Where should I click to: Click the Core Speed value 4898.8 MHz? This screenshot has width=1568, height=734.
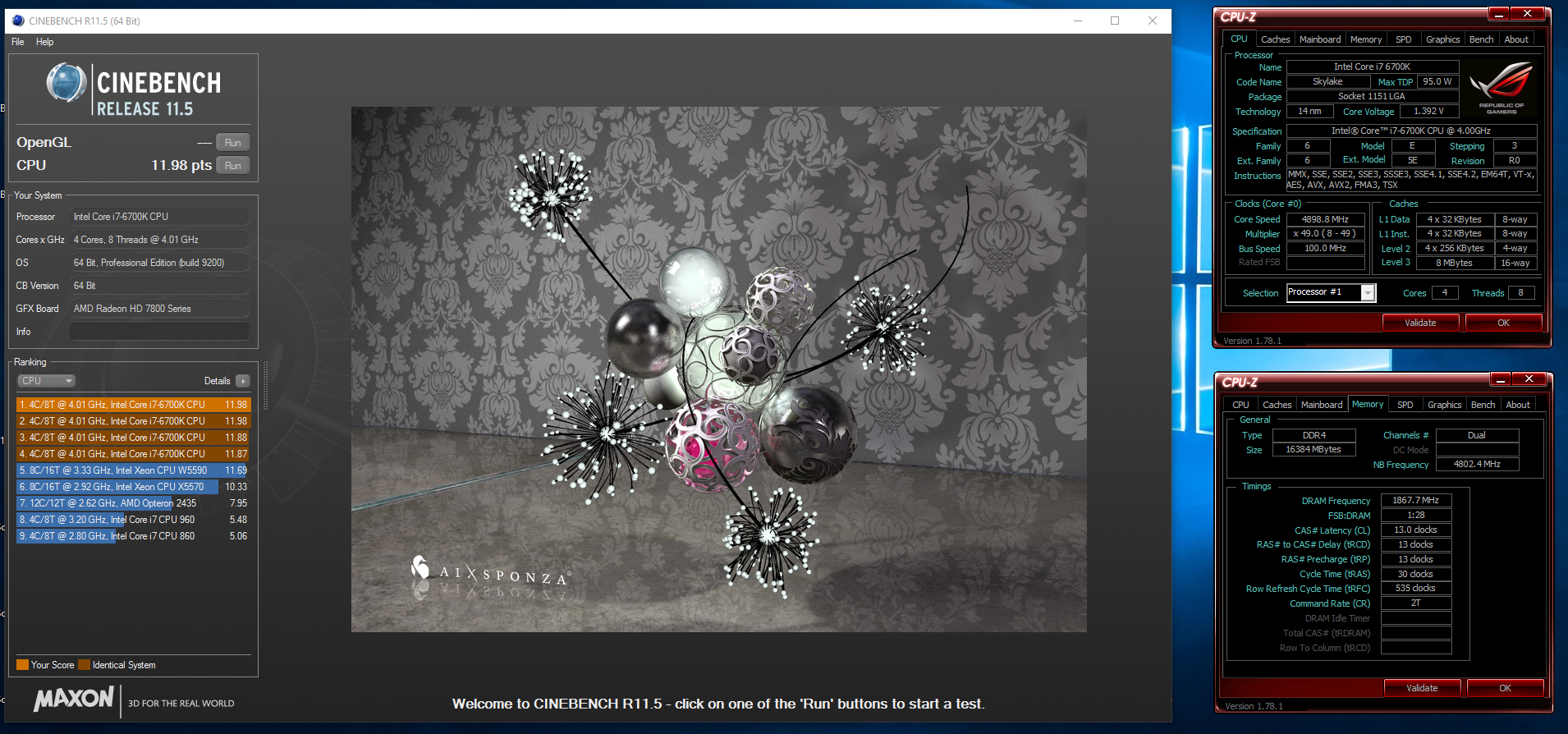pos(1326,219)
